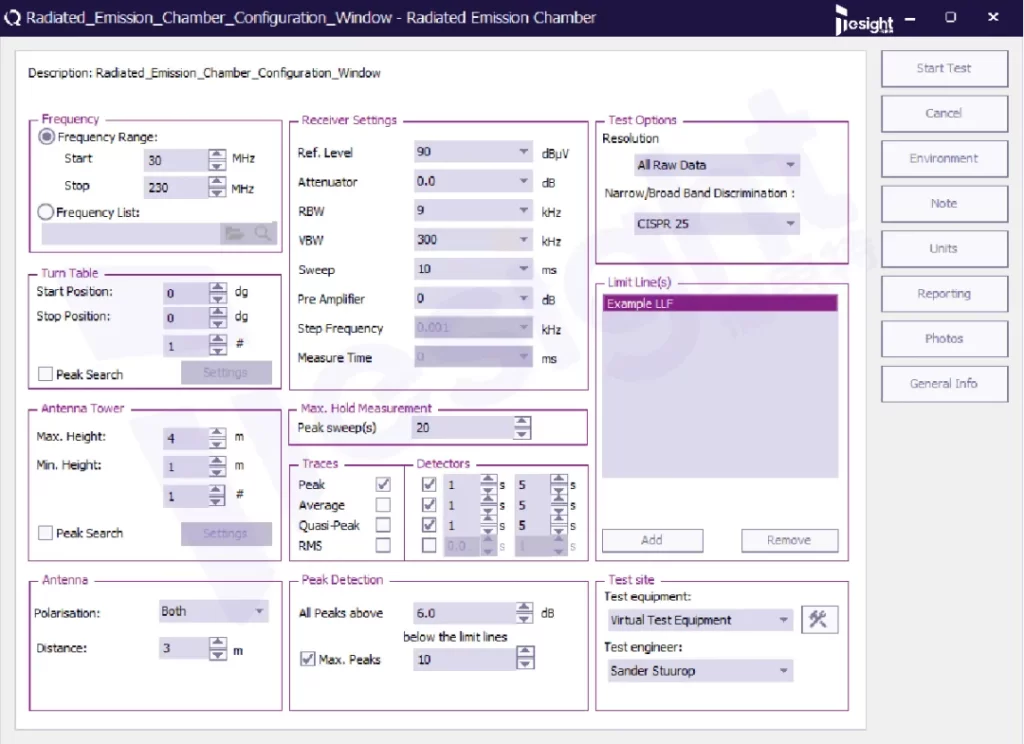Expand the RBW dropdown list
The height and width of the screenshot is (744, 1024).
[473, 211]
